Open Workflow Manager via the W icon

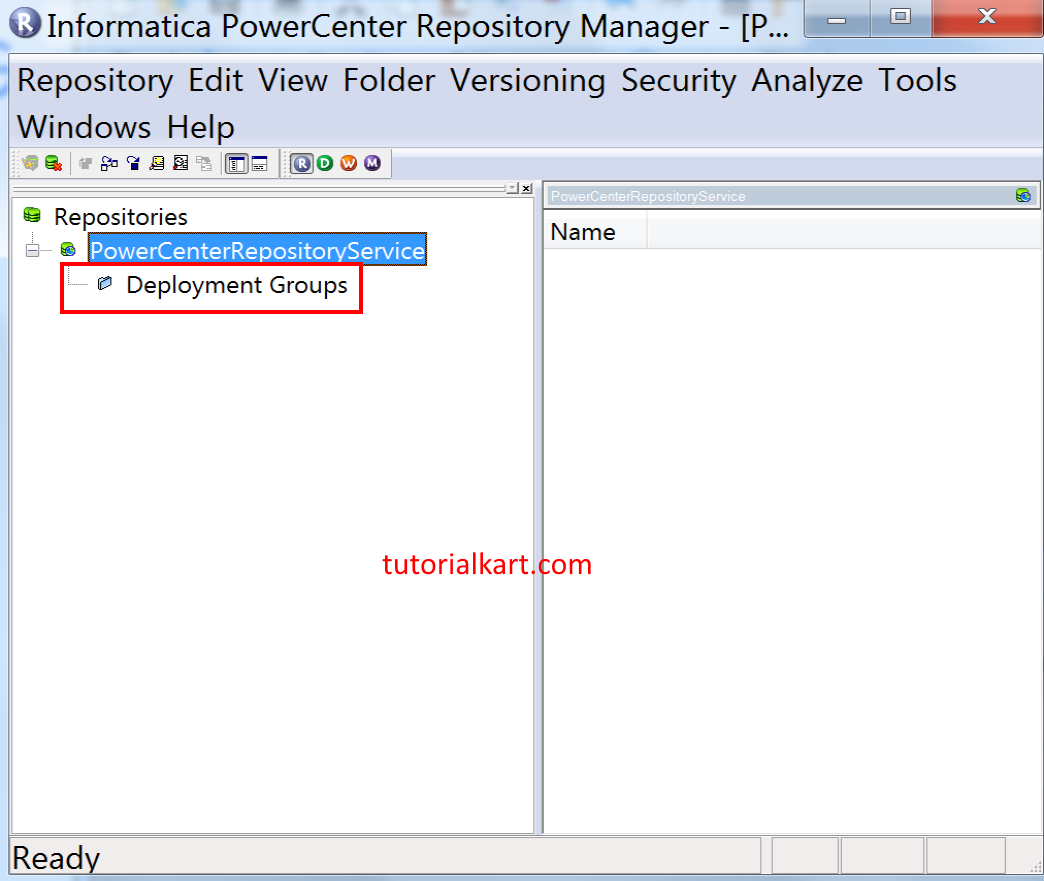coord(349,163)
